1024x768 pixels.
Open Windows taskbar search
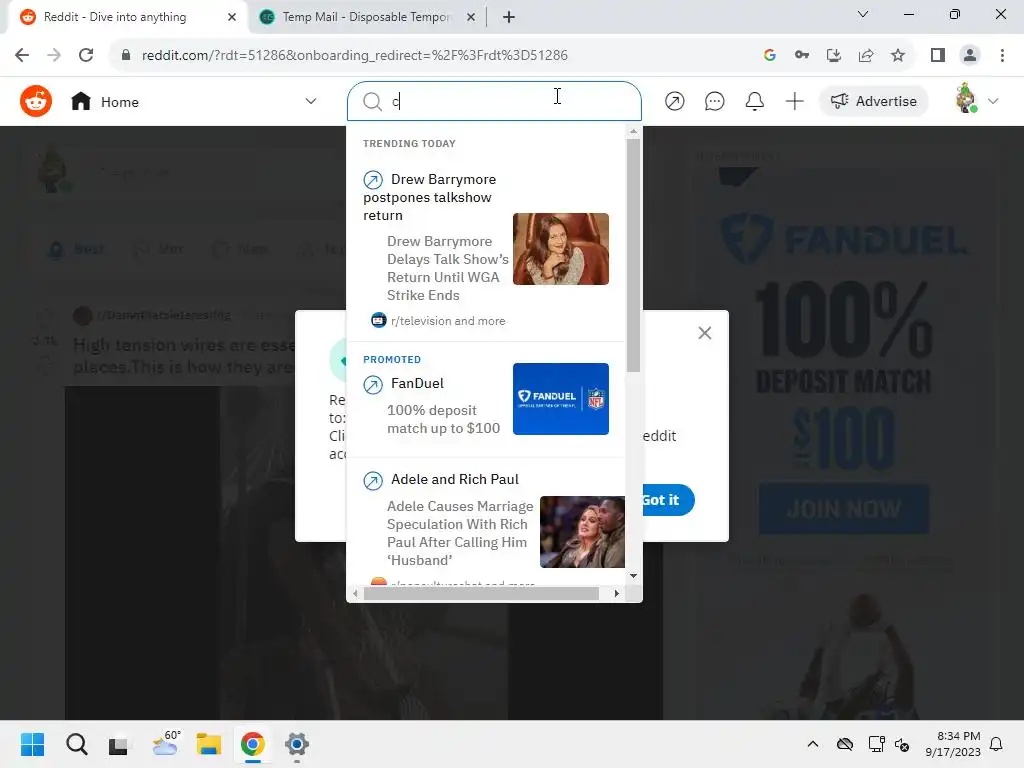(76, 744)
